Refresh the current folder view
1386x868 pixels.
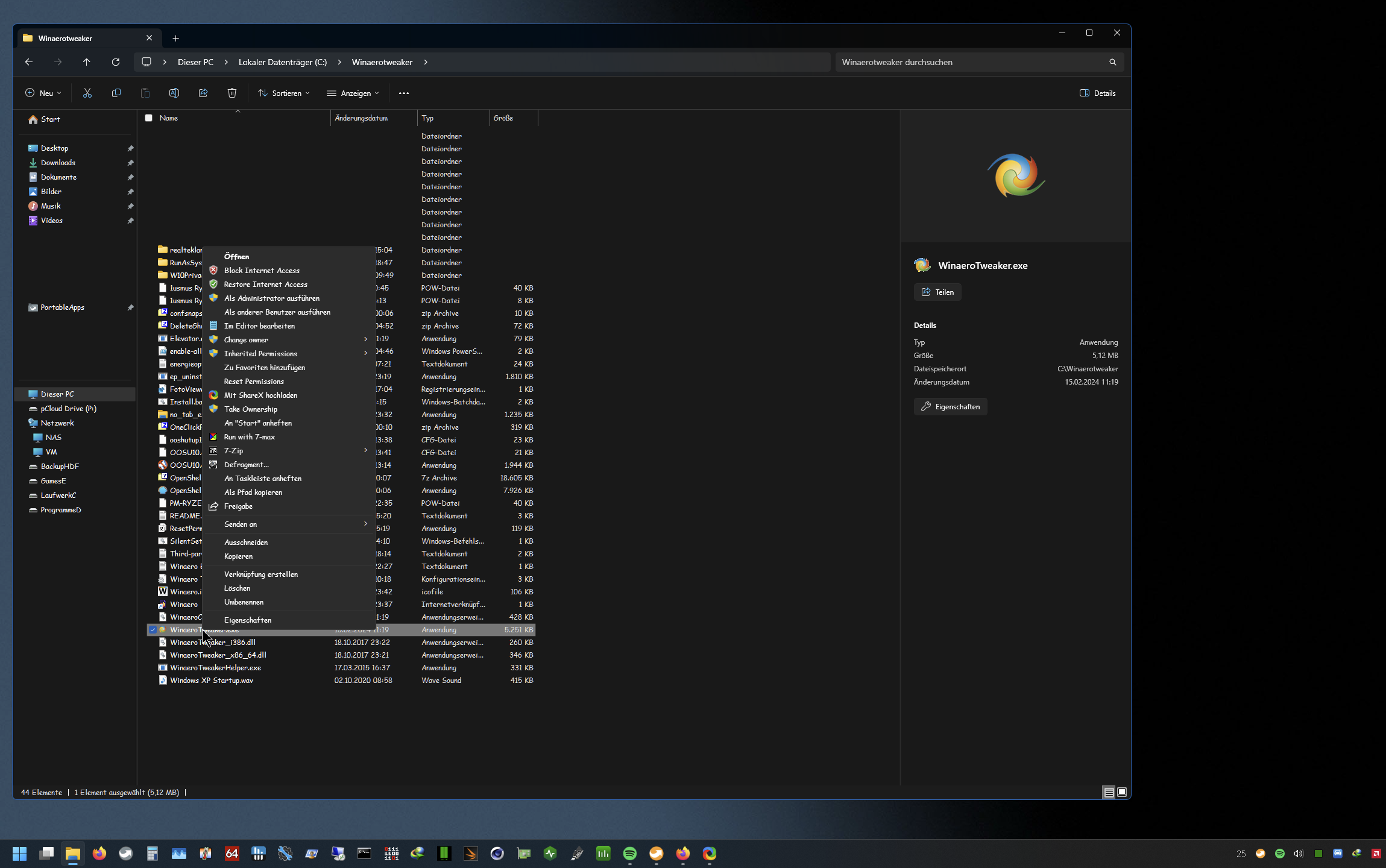coord(116,62)
